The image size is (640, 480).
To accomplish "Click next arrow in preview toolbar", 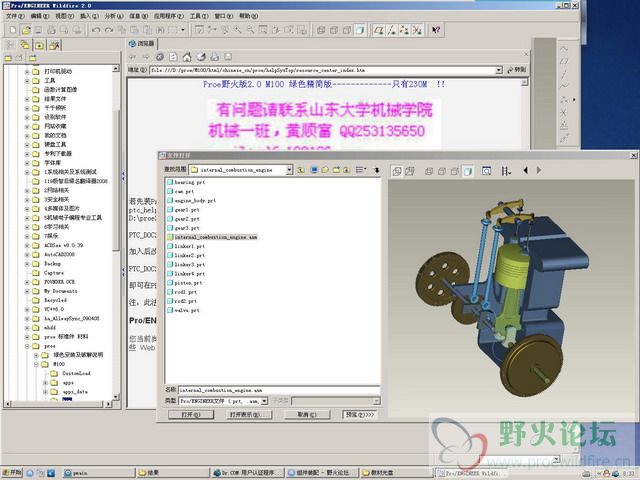I will tap(539, 170).
